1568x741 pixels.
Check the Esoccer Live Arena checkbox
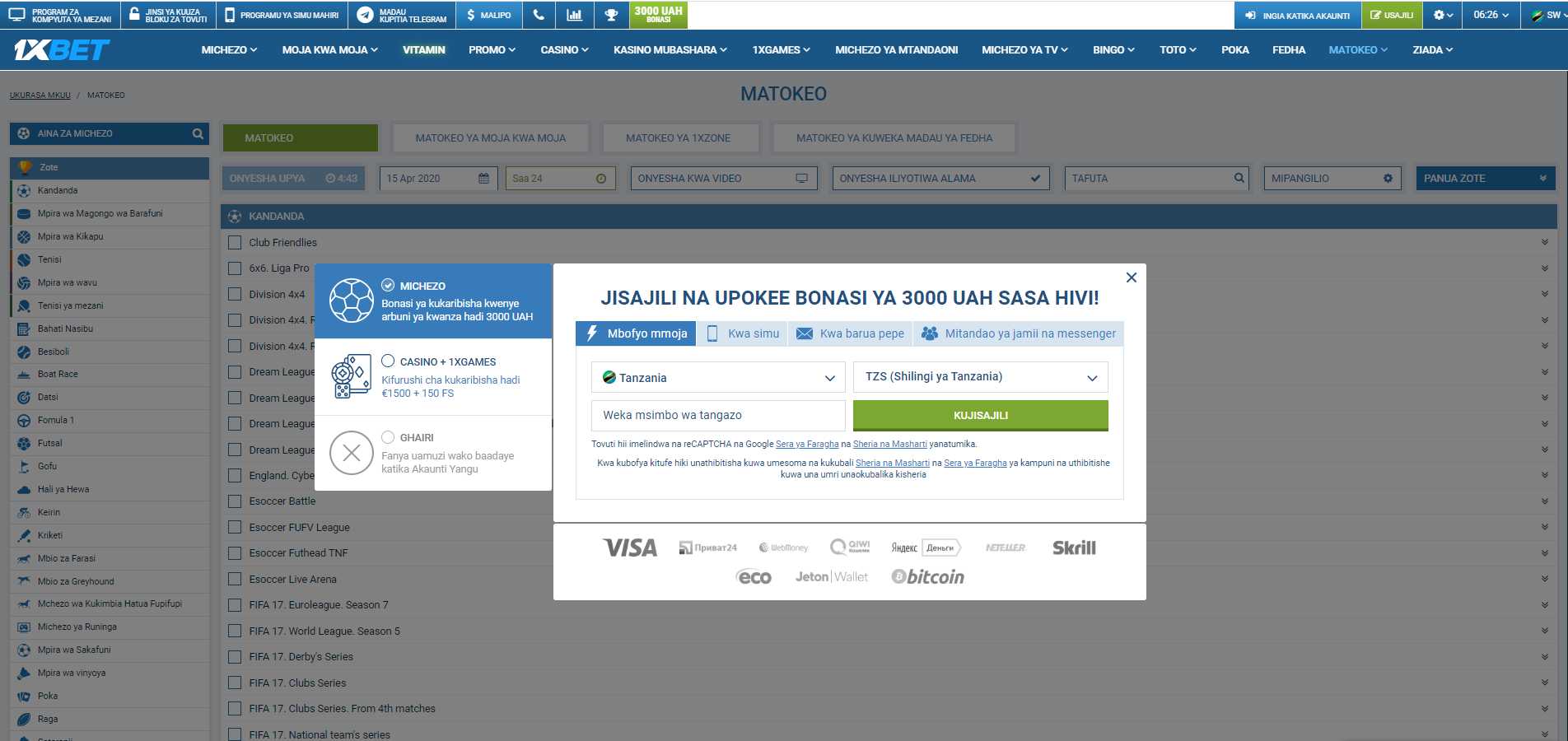coord(235,580)
